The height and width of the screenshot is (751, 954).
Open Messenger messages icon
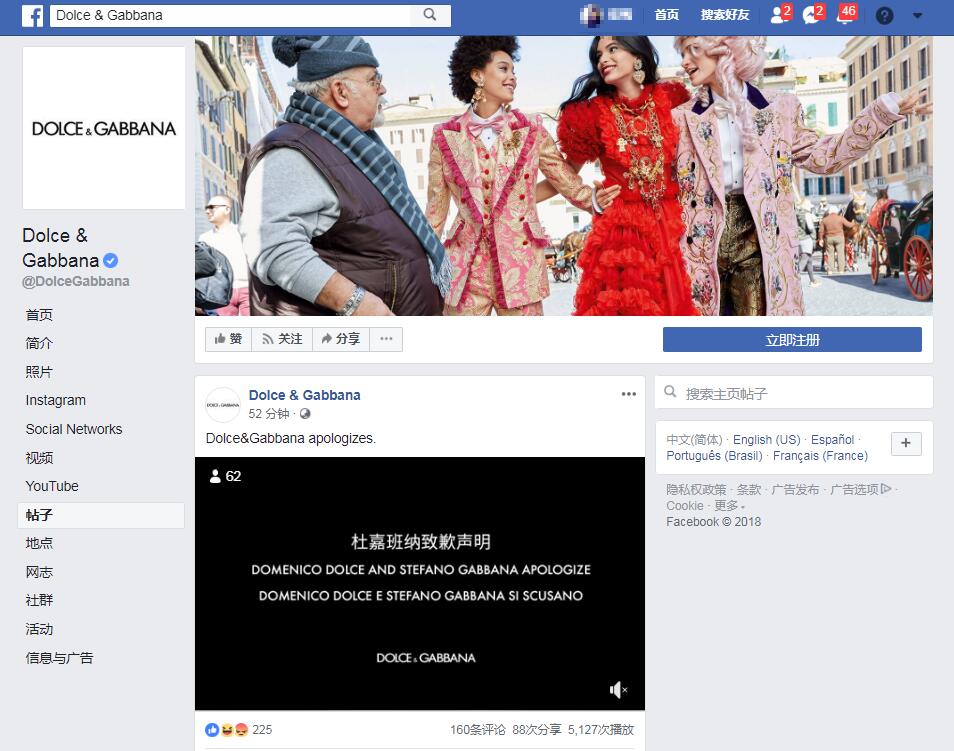[x=813, y=14]
